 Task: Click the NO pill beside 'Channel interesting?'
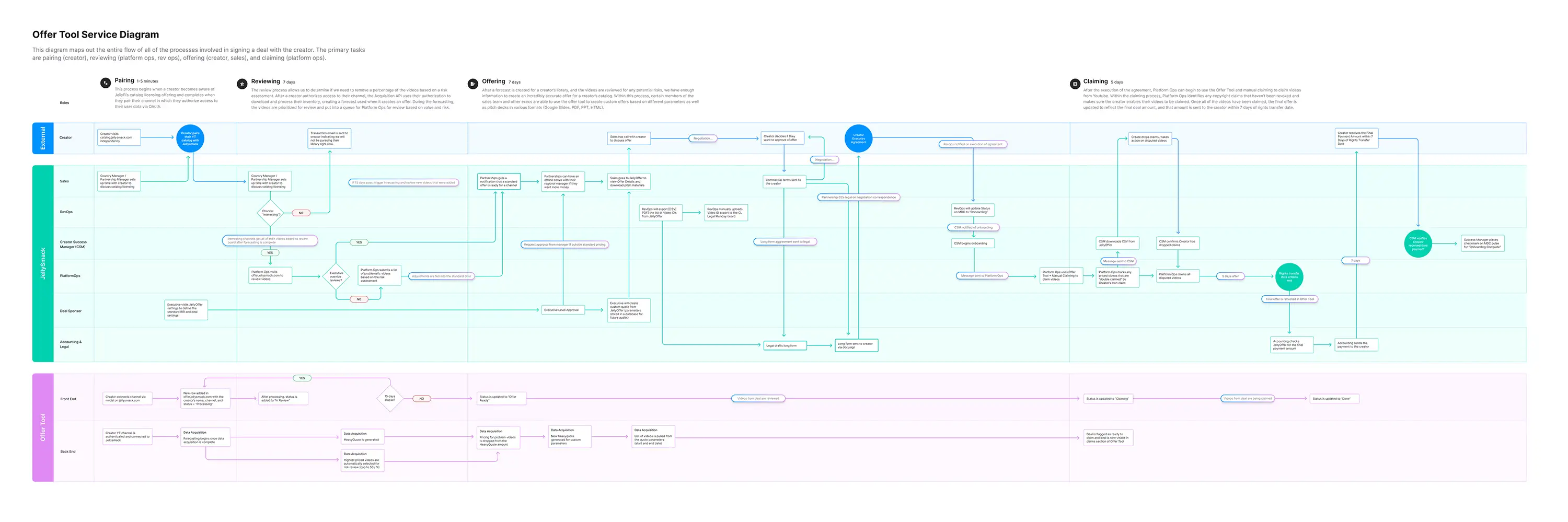tap(301, 213)
